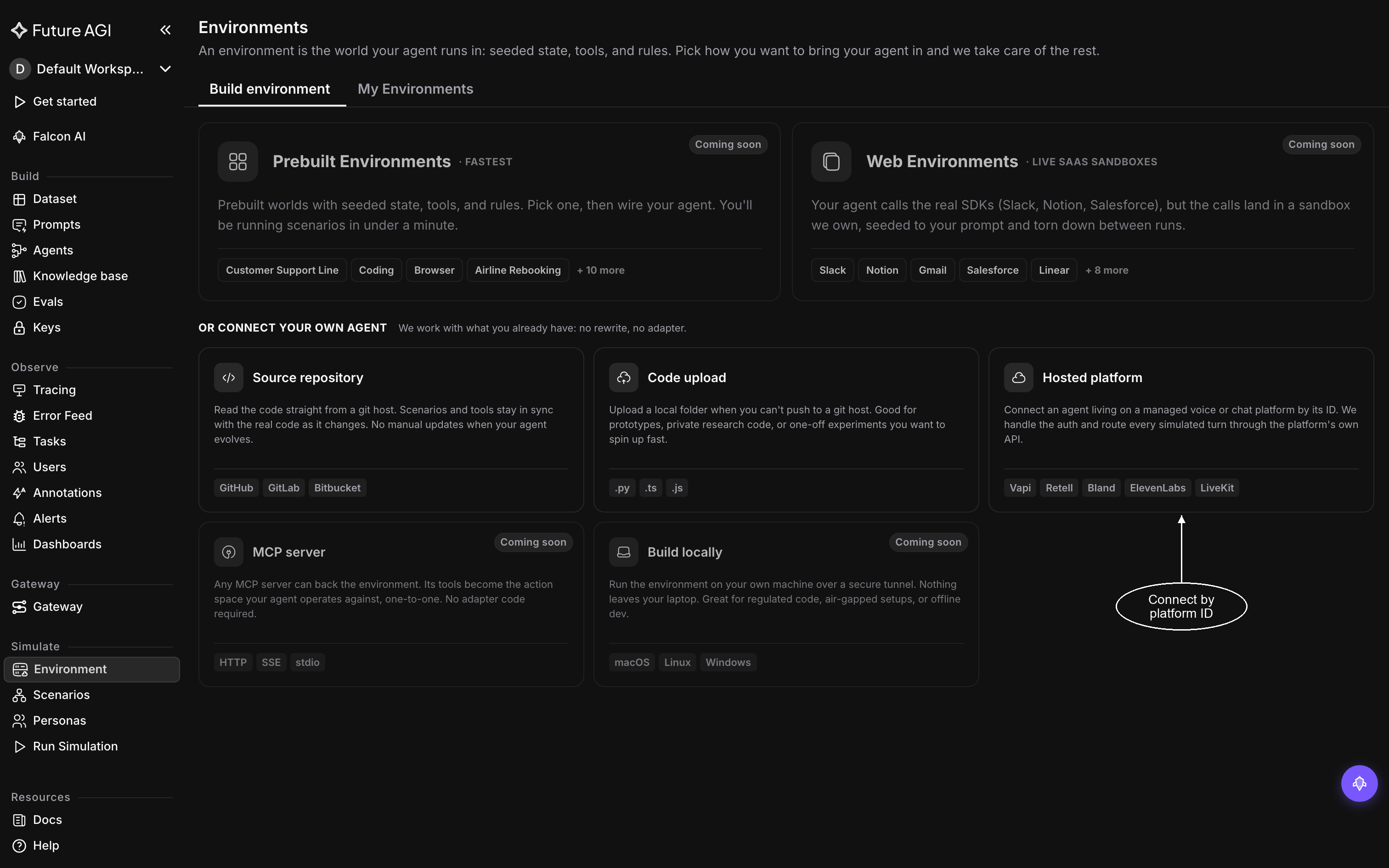Click the Tasks icon in sidebar

19,441
